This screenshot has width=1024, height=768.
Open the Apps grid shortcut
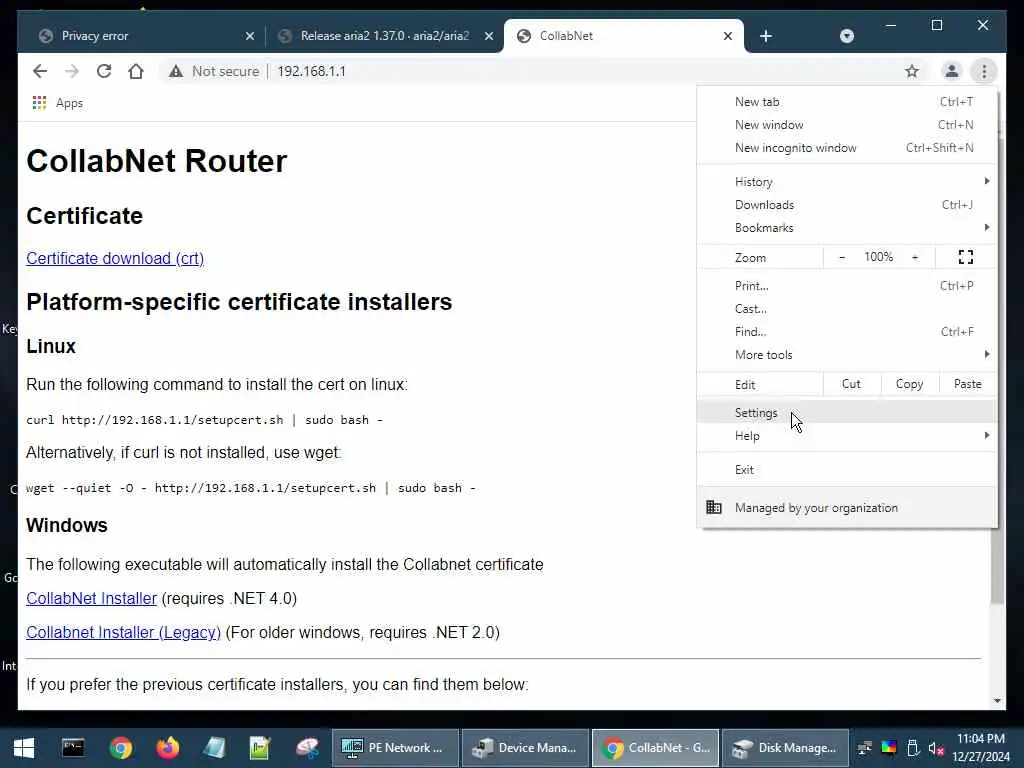point(57,103)
